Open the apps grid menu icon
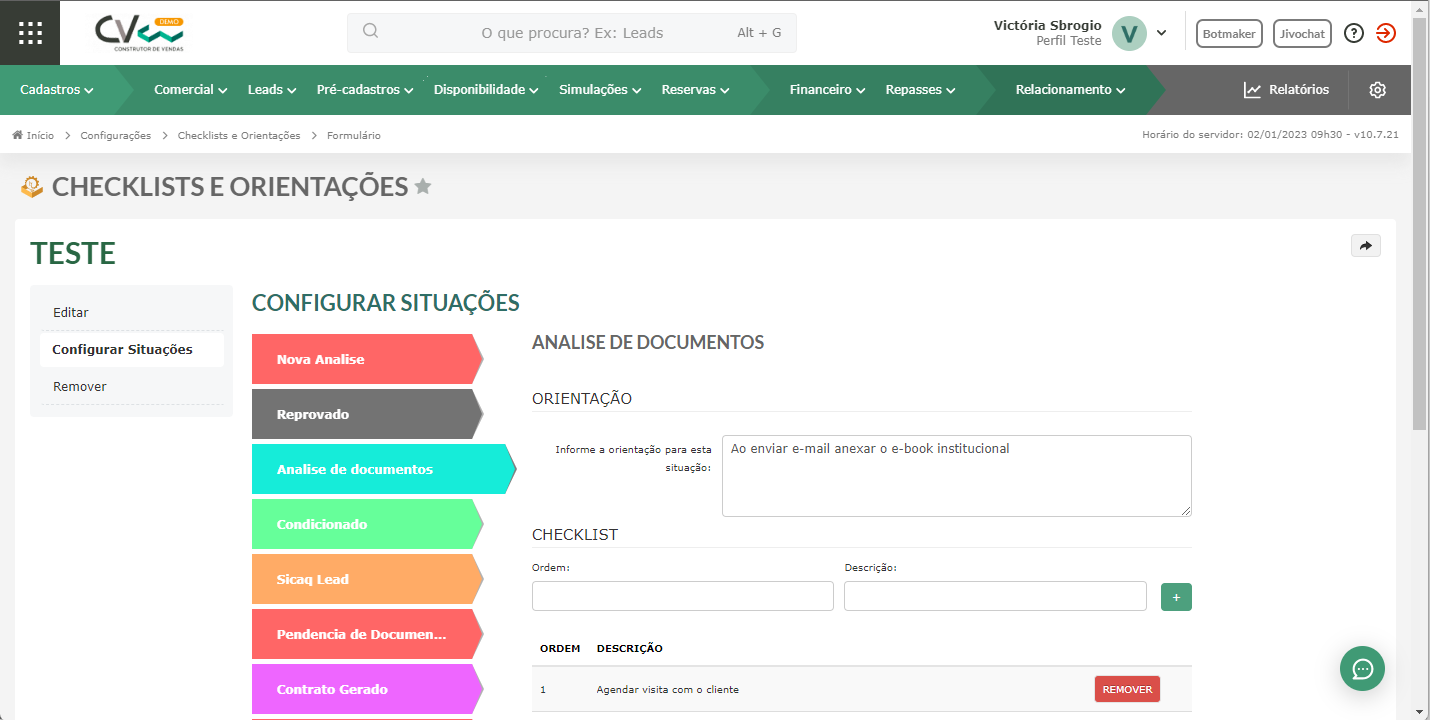Image resolution: width=1430 pixels, height=720 pixels. (30, 33)
